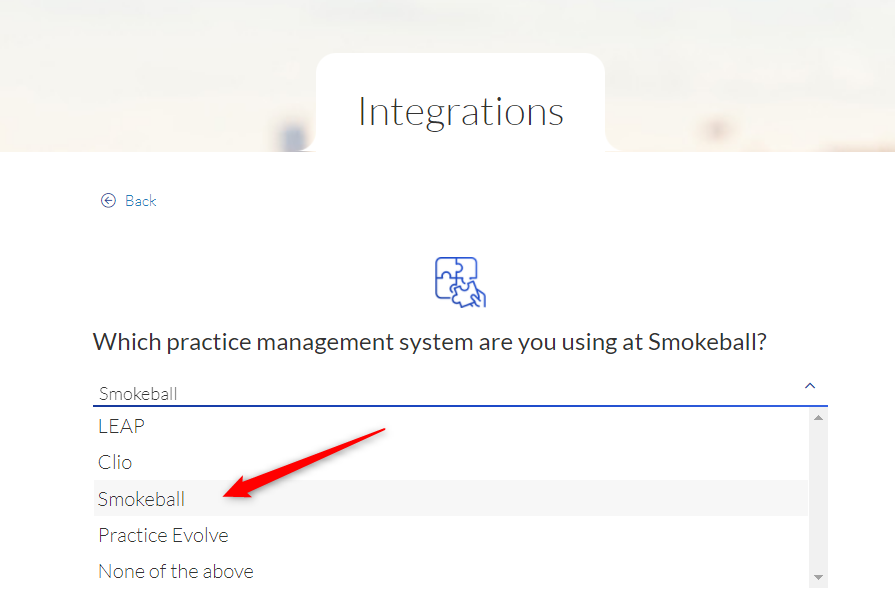The width and height of the screenshot is (895, 601).
Task: Click the puzzle pieces integration icon
Action: pos(460,282)
